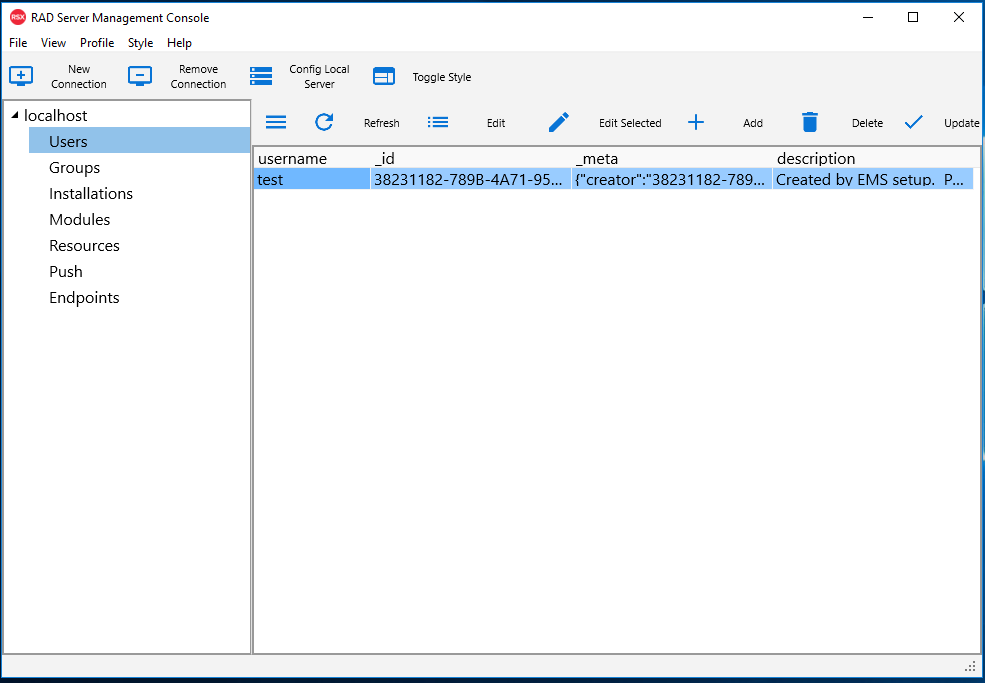
Task: Click the Update text button
Action: click(x=961, y=123)
